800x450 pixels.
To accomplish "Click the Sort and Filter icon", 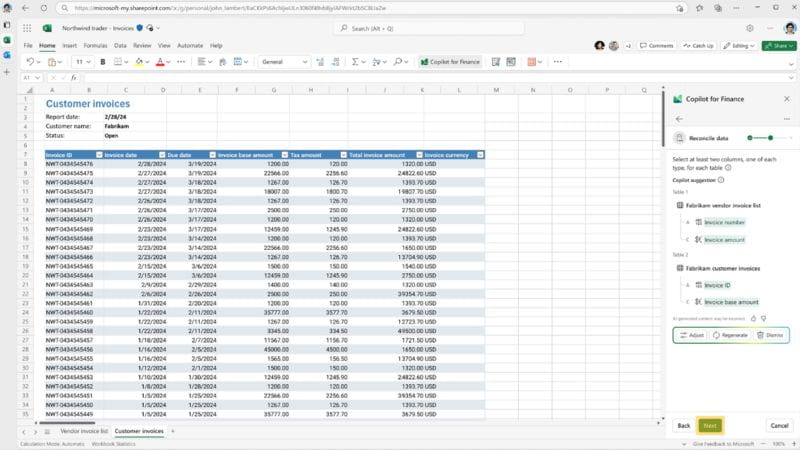I will pyautogui.click(x=376, y=62).
